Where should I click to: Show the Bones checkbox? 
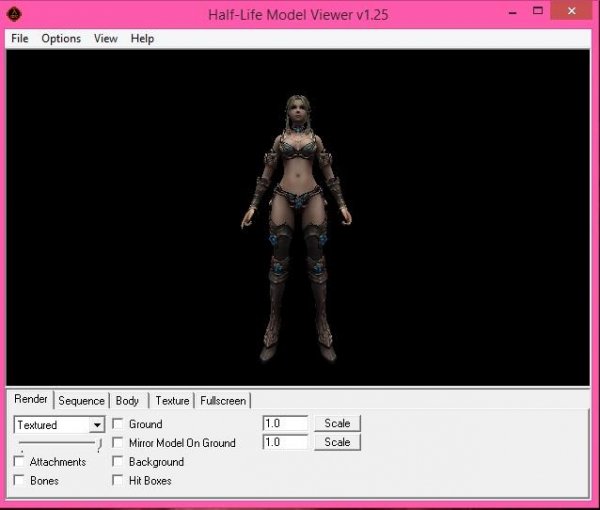pyautogui.click(x=19, y=480)
